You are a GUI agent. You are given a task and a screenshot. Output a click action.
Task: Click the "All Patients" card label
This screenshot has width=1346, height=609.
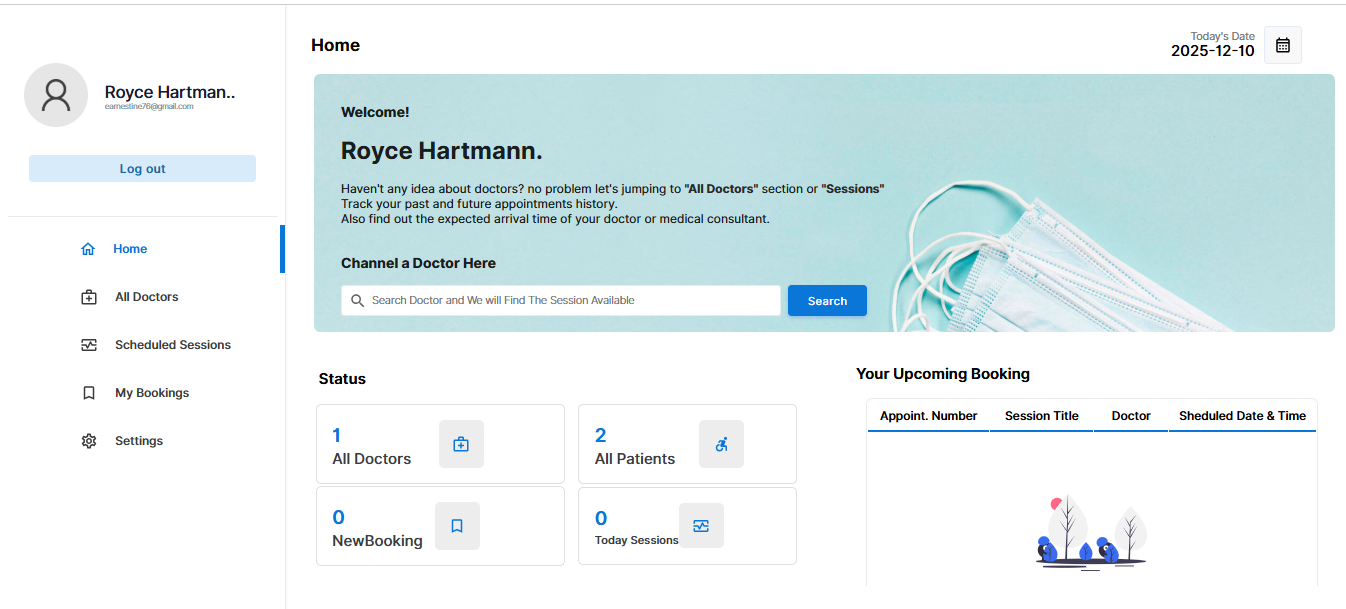[635, 459]
